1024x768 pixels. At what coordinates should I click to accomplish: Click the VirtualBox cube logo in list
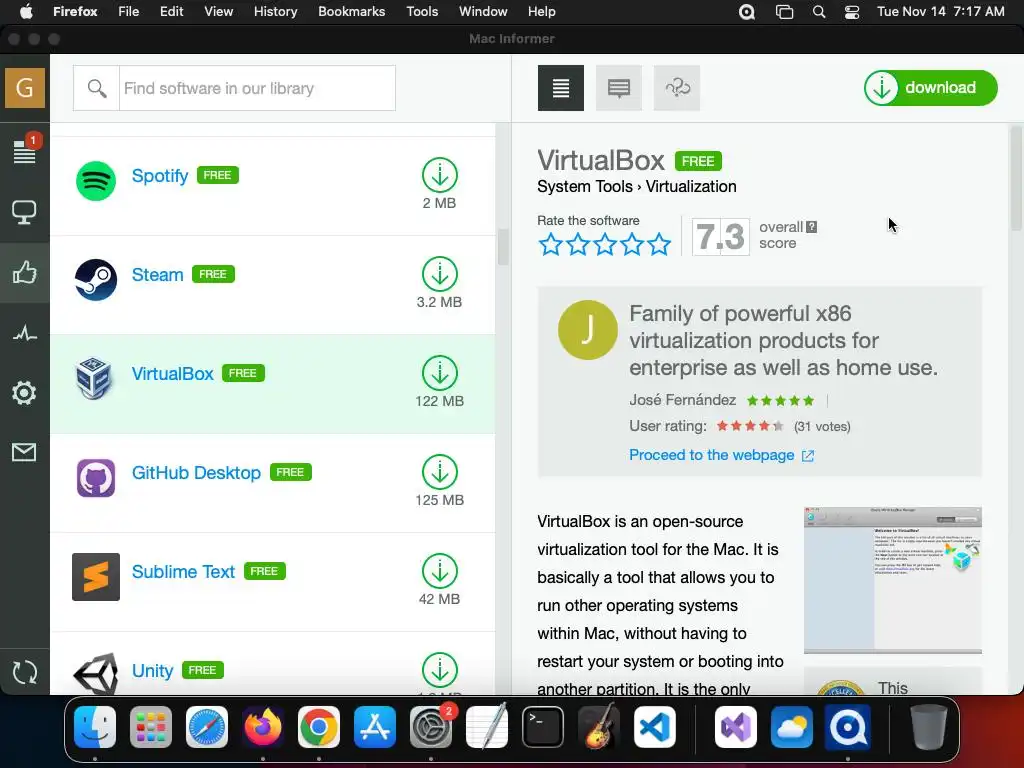[94, 378]
